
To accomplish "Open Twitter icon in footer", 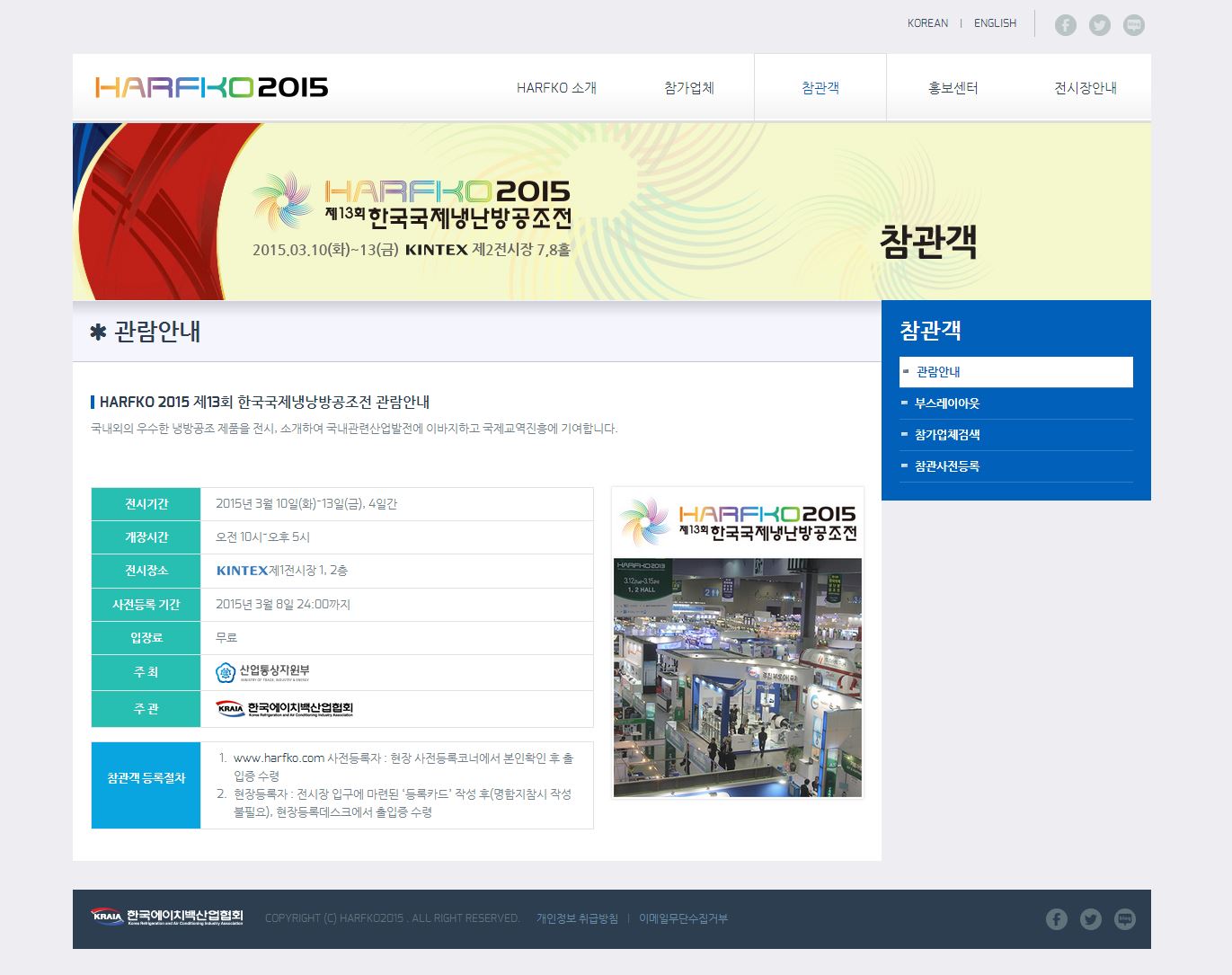I will (1091, 919).
